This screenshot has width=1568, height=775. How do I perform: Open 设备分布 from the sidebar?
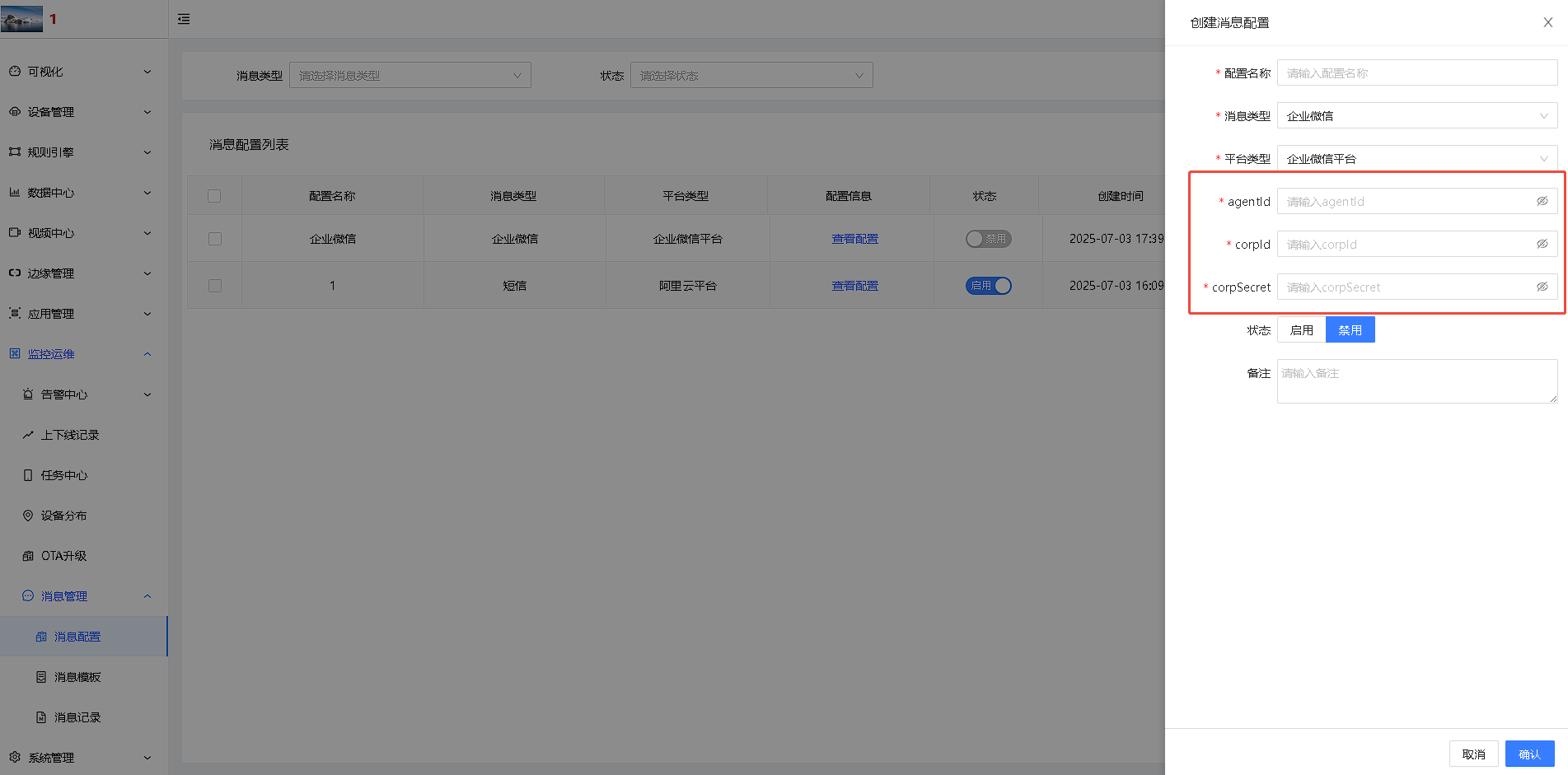pyautogui.click(x=63, y=516)
